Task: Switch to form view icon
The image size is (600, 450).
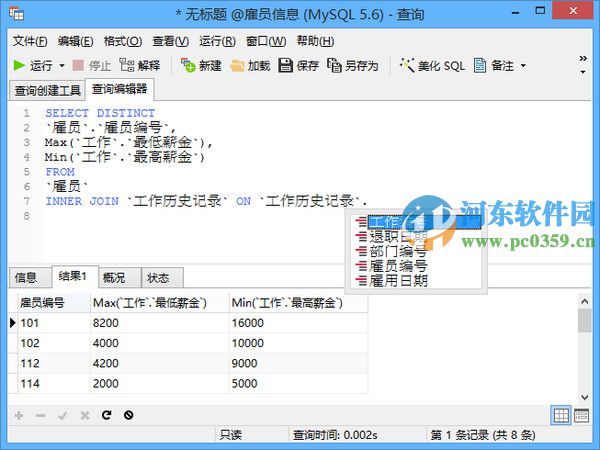Action: [x=581, y=416]
